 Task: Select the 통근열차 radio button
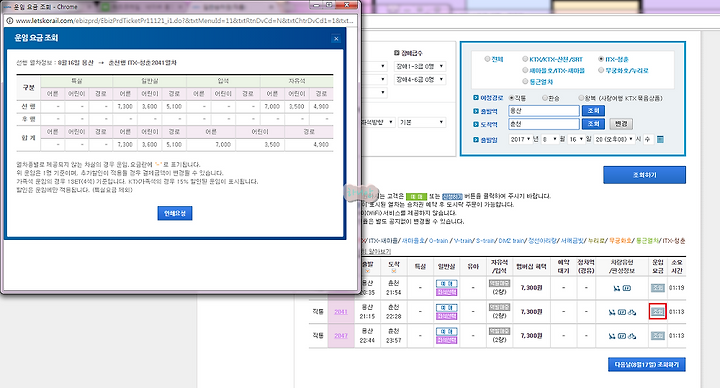click(525, 81)
